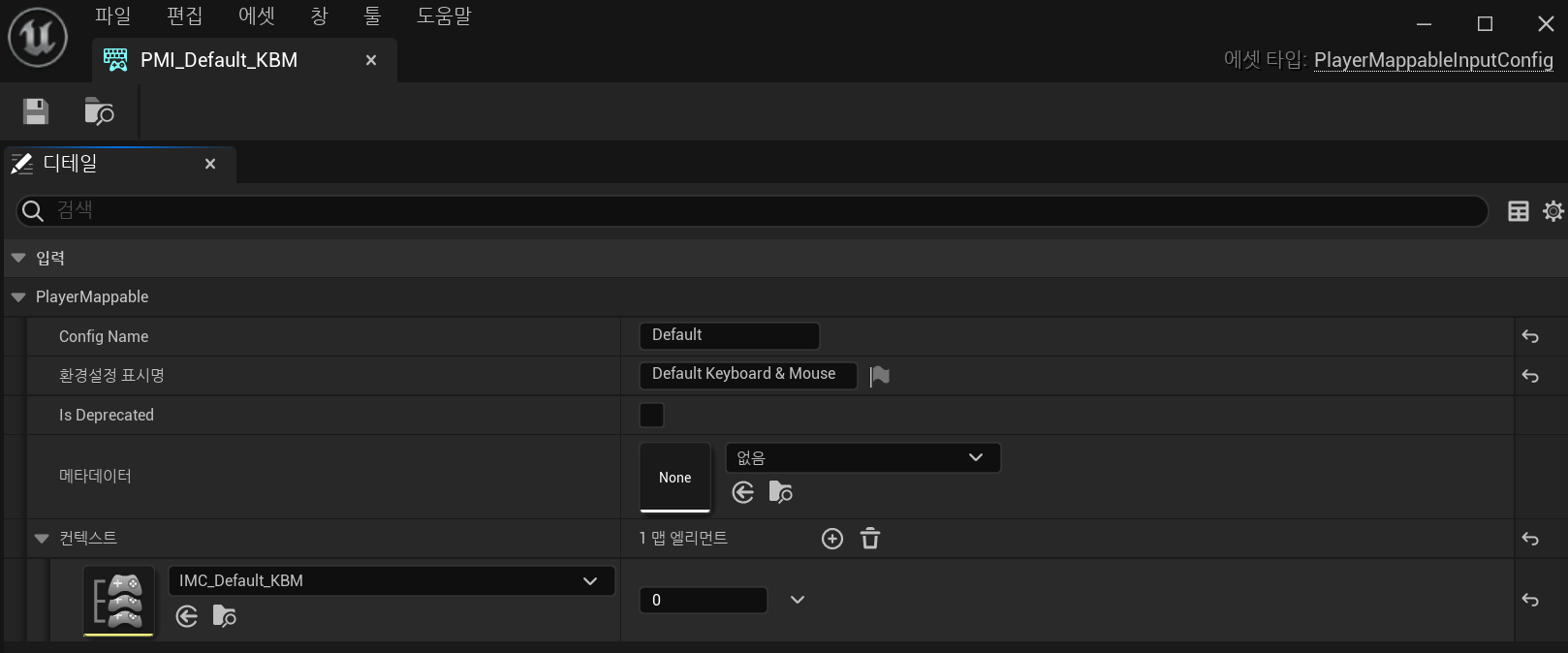Click the IMC_Default_KBM gamepad thumbnail
The width and height of the screenshot is (1568, 653).
click(x=119, y=601)
